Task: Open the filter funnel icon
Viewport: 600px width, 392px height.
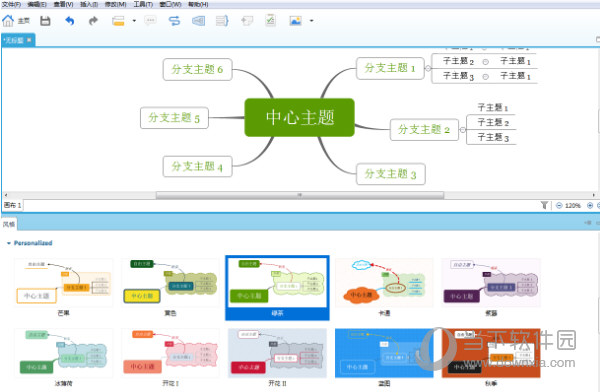Action: pos(544,206)
